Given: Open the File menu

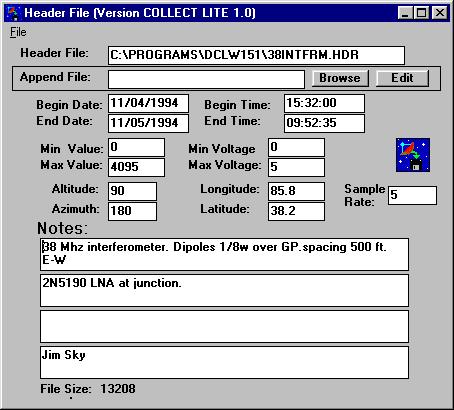Looking at the screenshot, I should click(18, 32).
